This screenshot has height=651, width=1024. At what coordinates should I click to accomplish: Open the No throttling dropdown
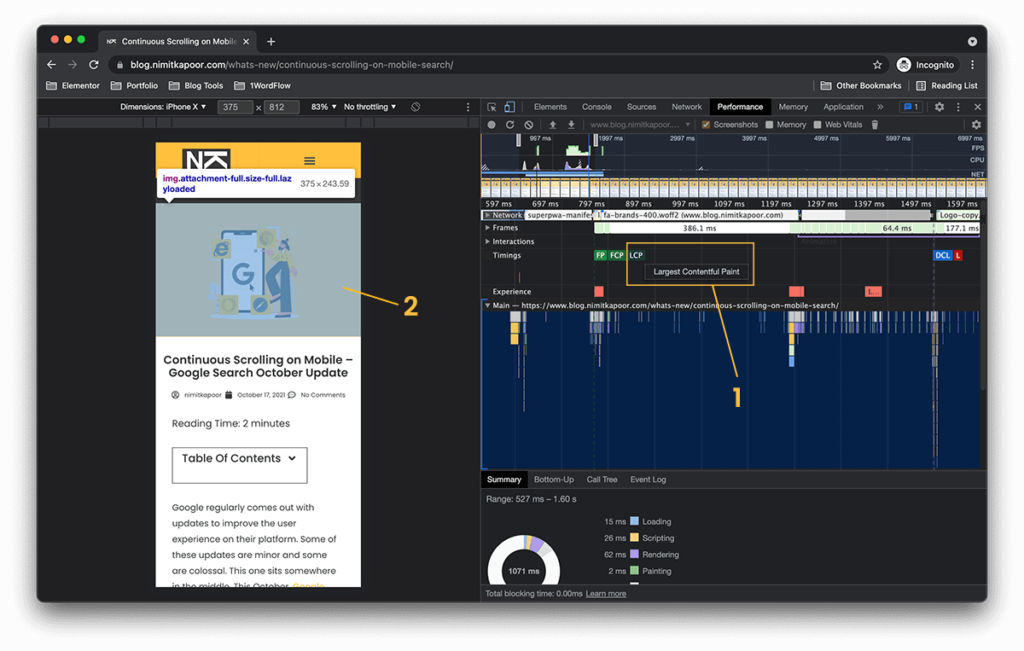pyautogui.click(x=370, y=107)
